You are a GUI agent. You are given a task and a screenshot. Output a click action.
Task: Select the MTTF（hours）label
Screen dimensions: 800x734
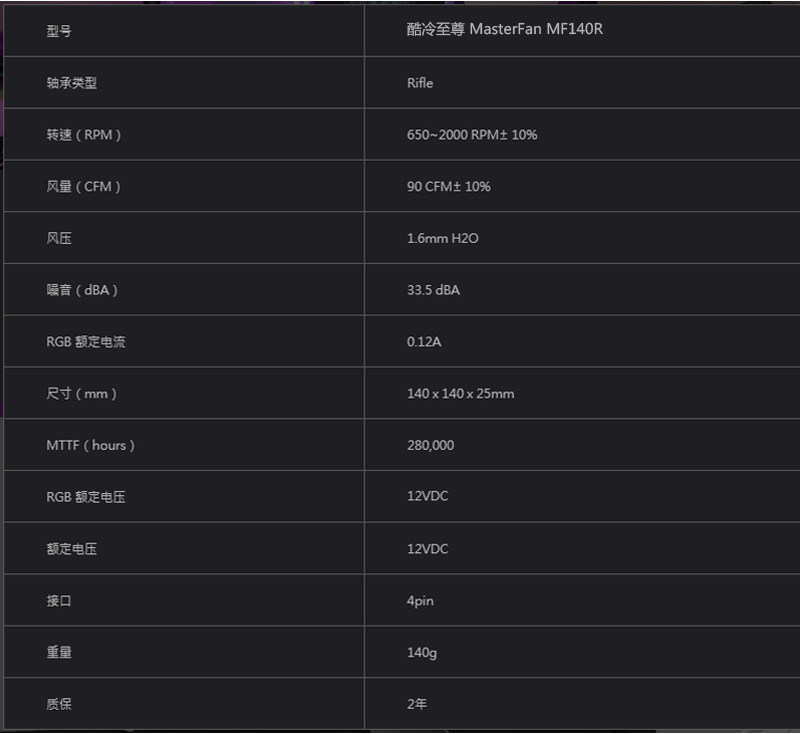(x=90, y=445)
